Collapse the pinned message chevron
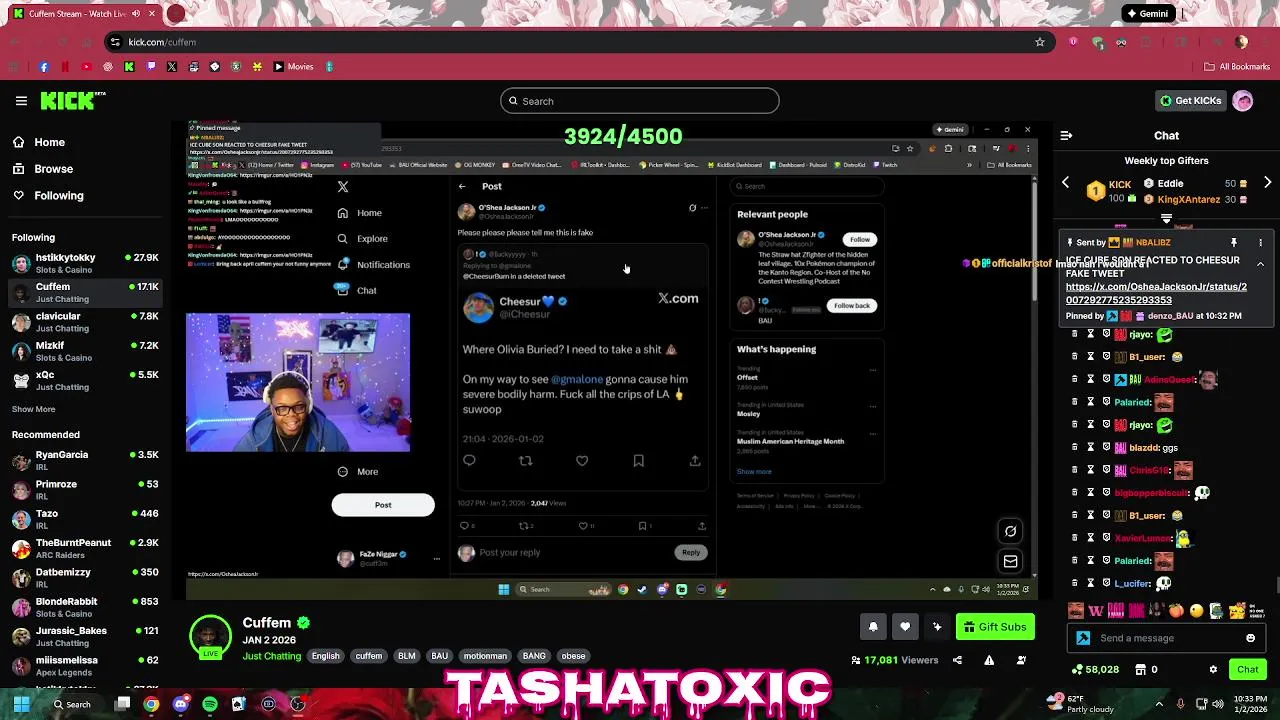This screenshot has width=1280, height=720. coord(1260,264)
